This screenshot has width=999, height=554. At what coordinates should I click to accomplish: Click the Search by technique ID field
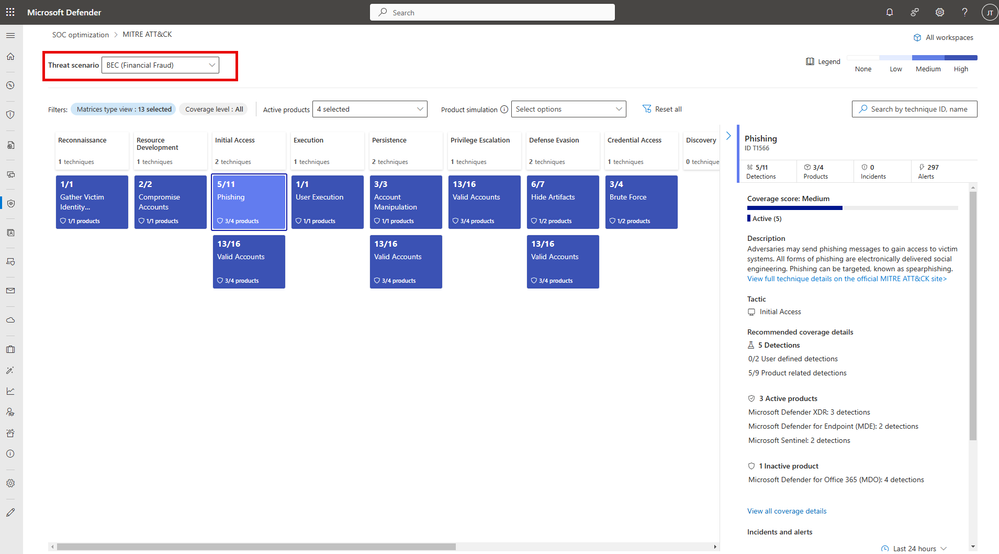[914, 109]
